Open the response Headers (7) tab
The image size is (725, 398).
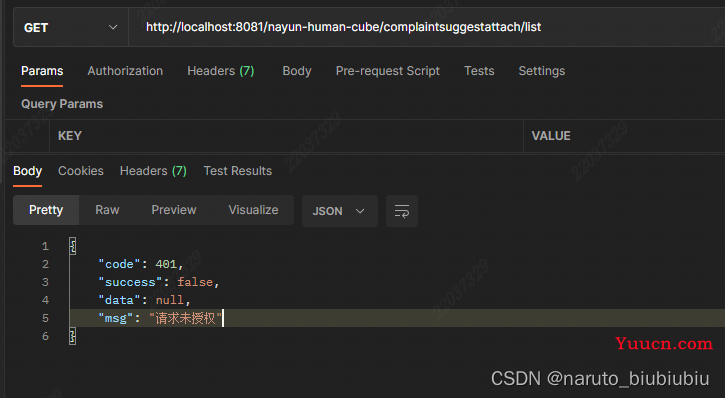pos(153,171)
